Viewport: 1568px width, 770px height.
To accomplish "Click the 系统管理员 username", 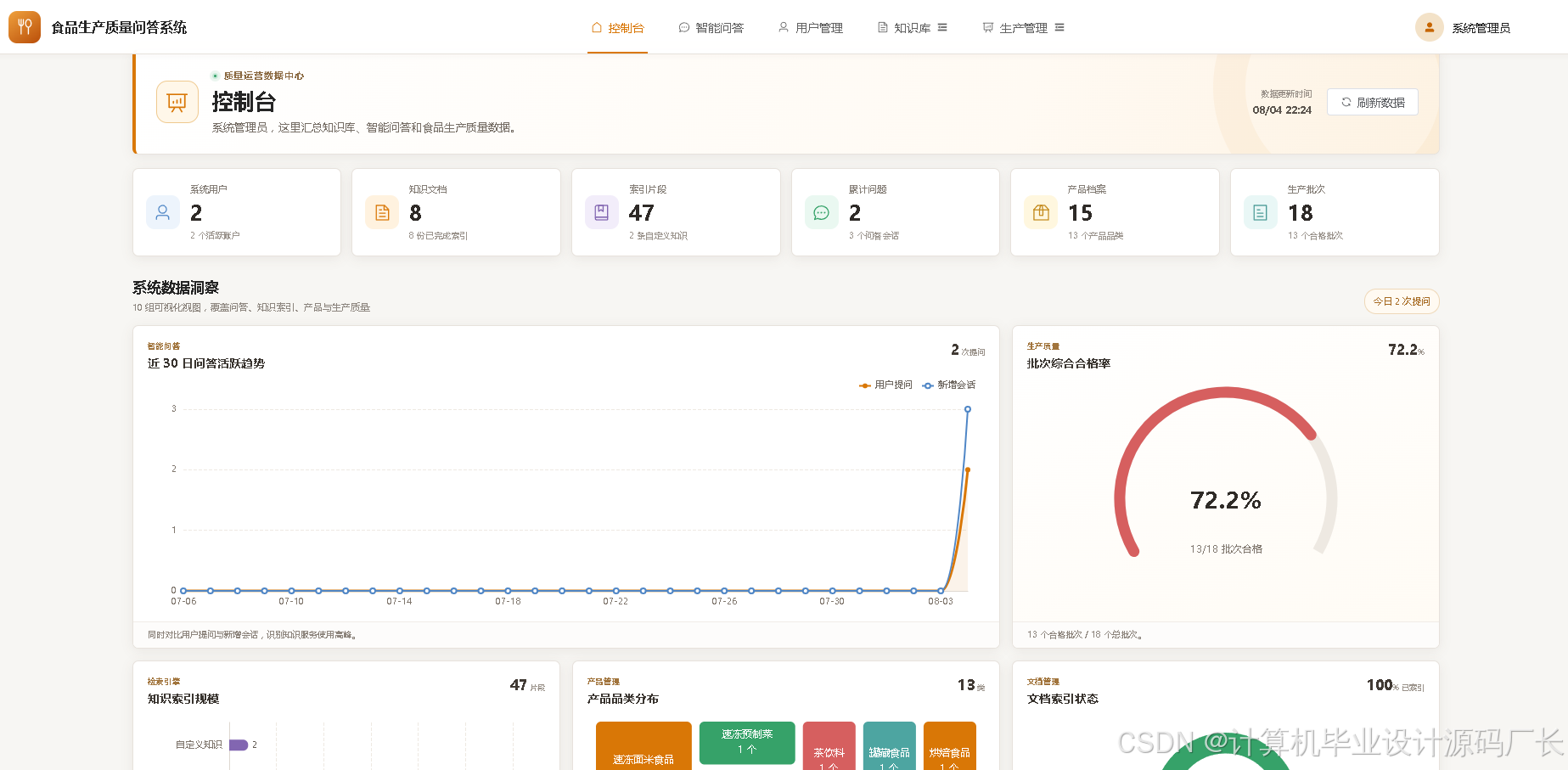I will (x=1481, y=28).
